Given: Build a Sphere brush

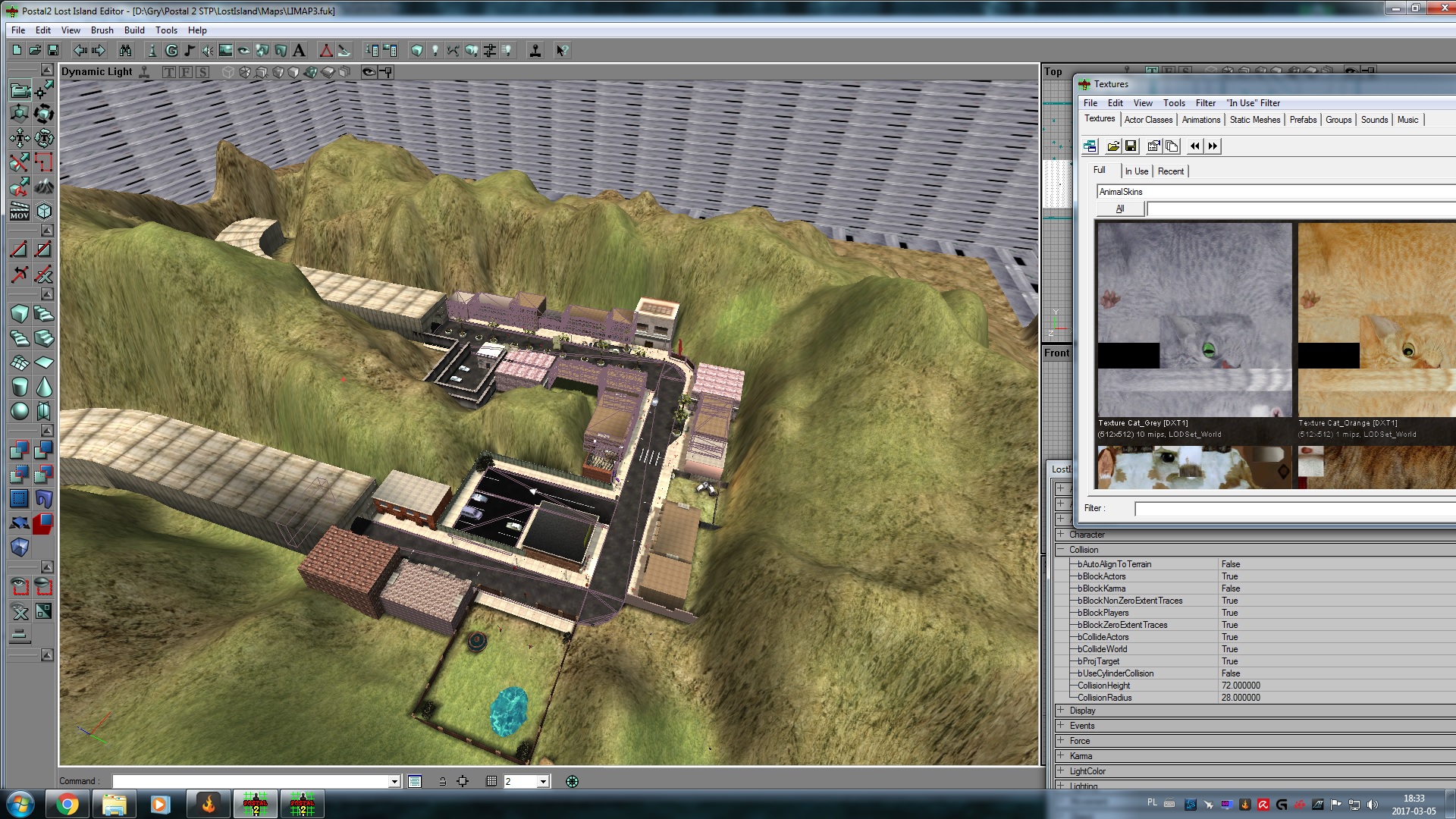Looking at the screenshot, I should [20, 411].
